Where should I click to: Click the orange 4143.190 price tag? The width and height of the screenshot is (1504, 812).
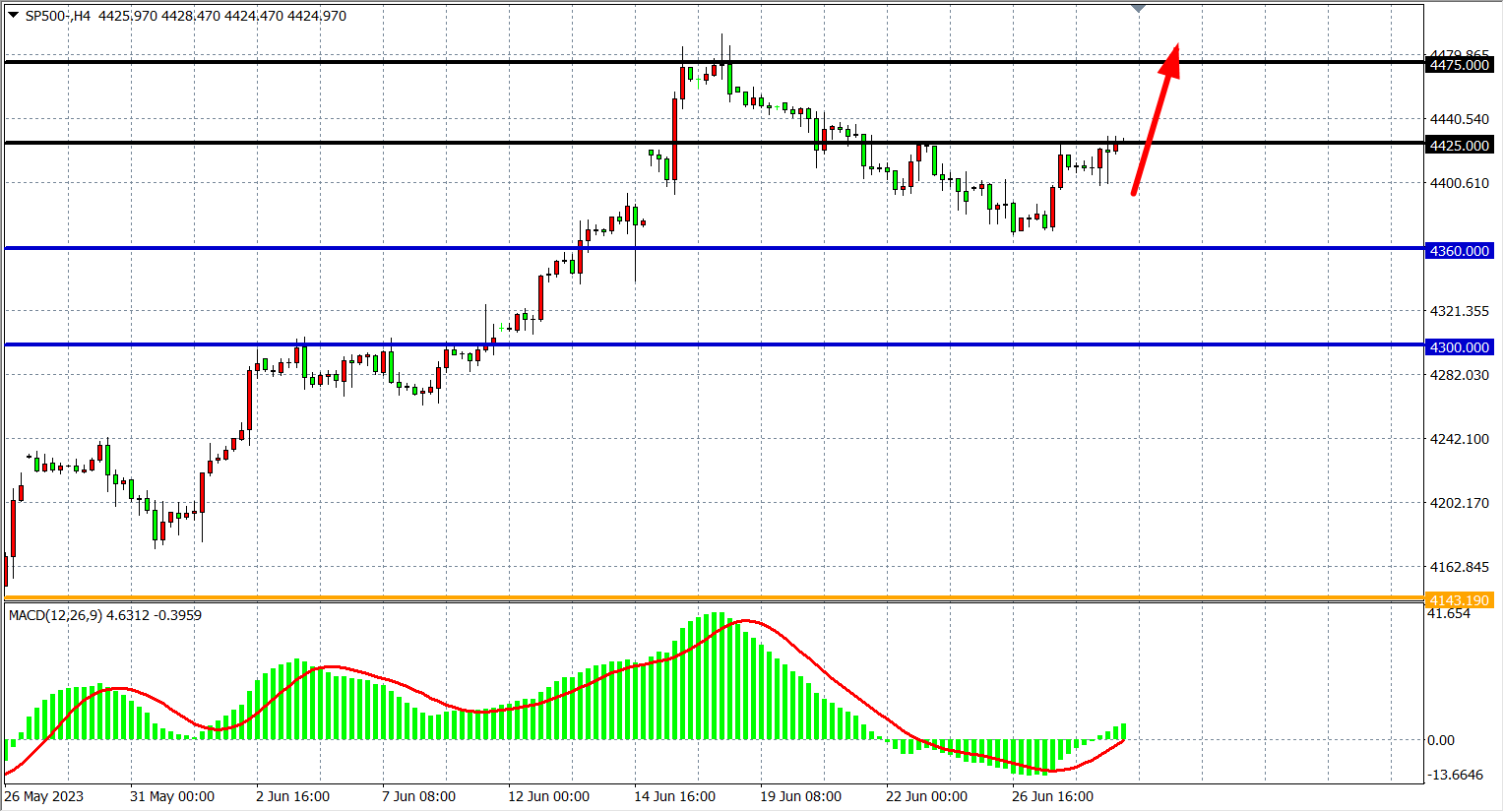[1459, 600]
